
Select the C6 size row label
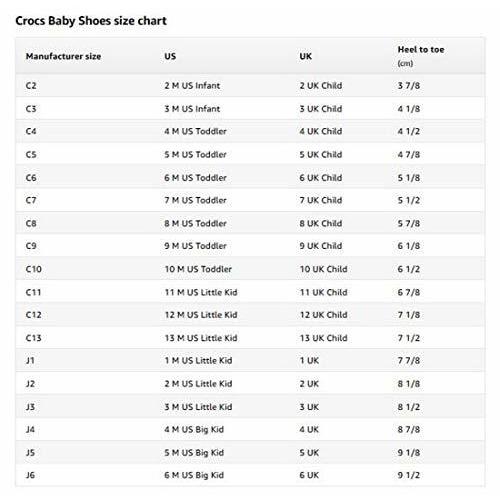(31, 178)
